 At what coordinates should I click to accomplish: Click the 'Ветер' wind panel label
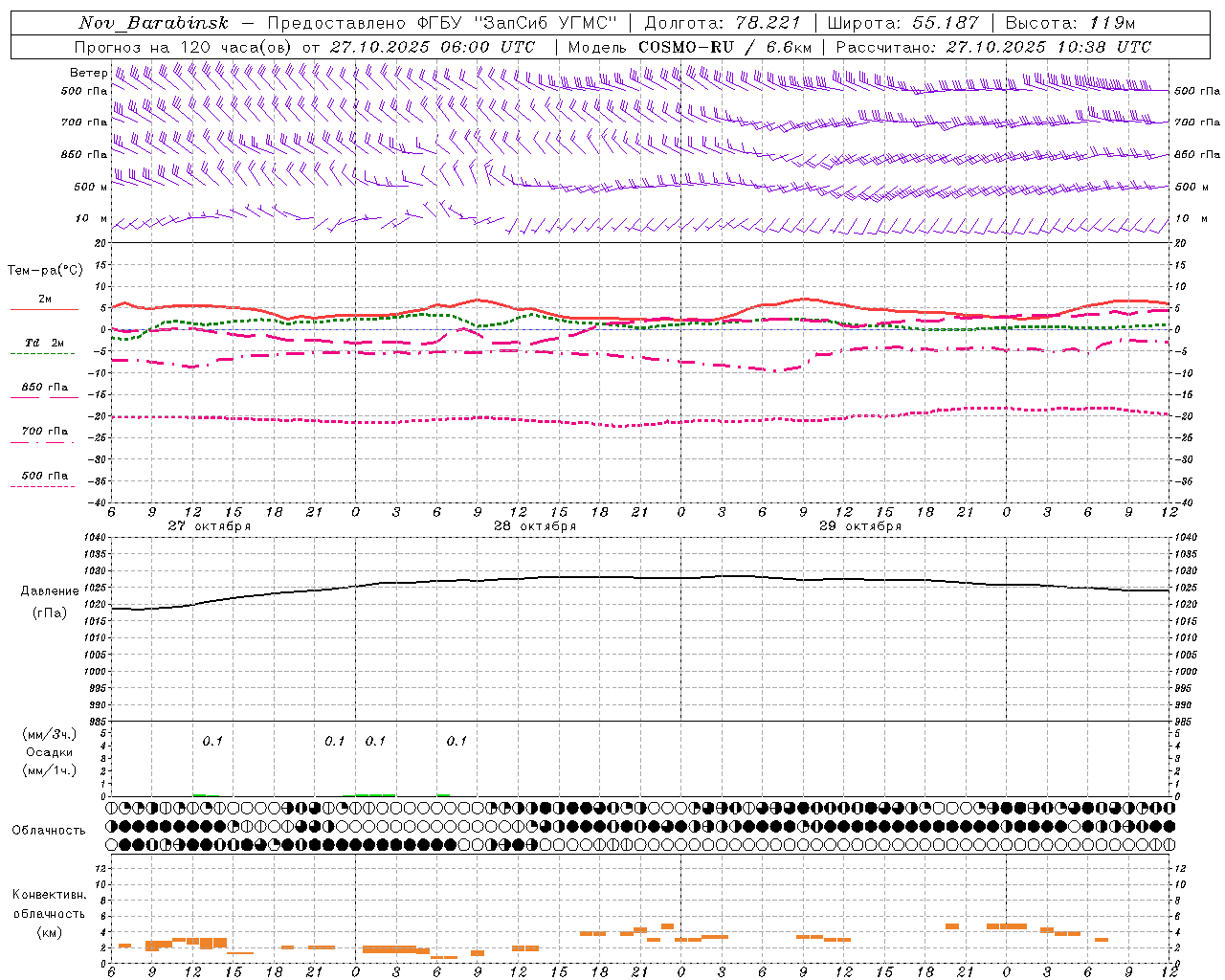pos(88,73)
